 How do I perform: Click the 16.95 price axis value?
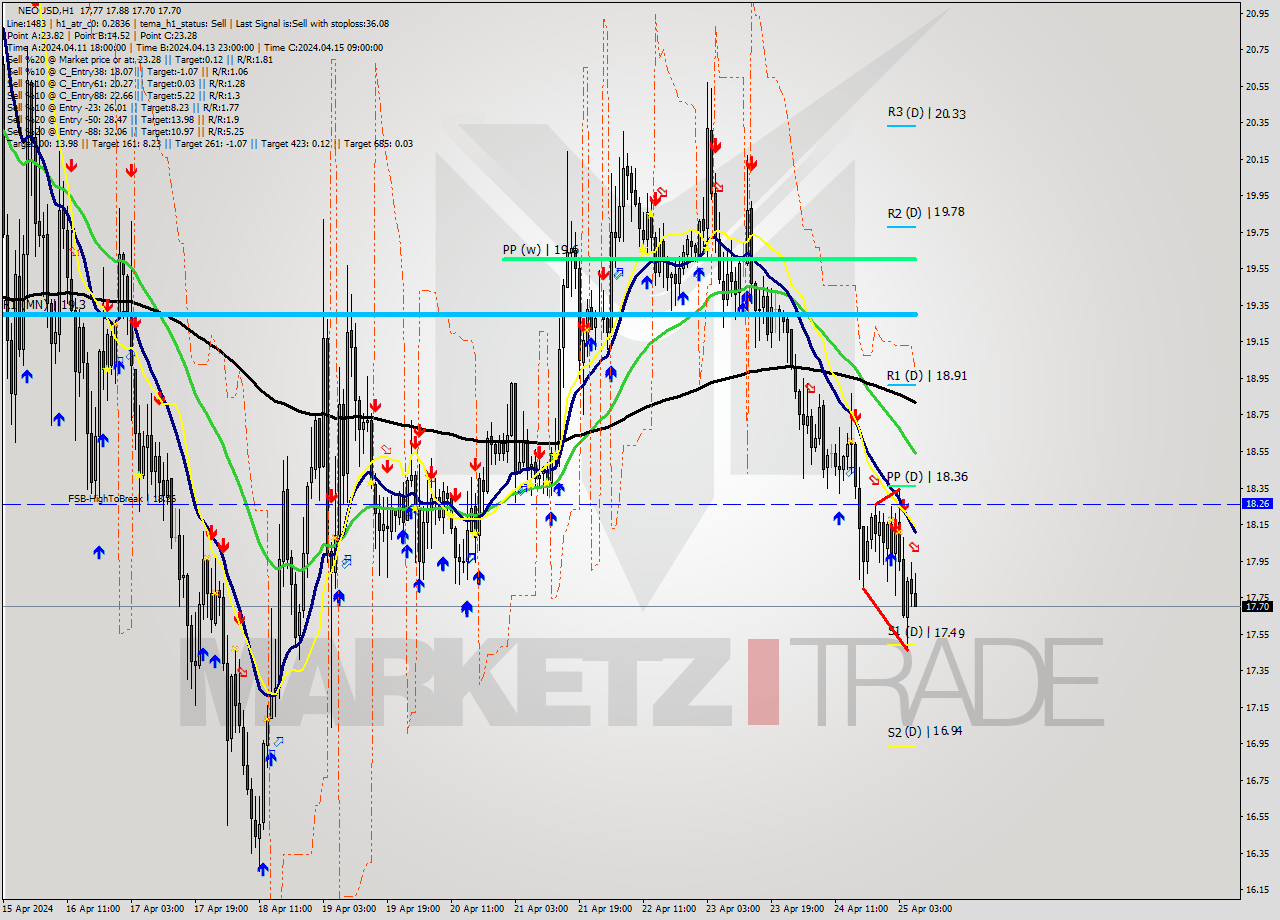1257,743
